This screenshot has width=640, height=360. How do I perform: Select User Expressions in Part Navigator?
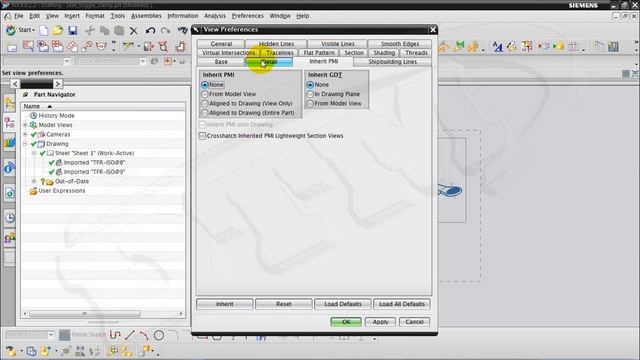[x=62, y=191]
